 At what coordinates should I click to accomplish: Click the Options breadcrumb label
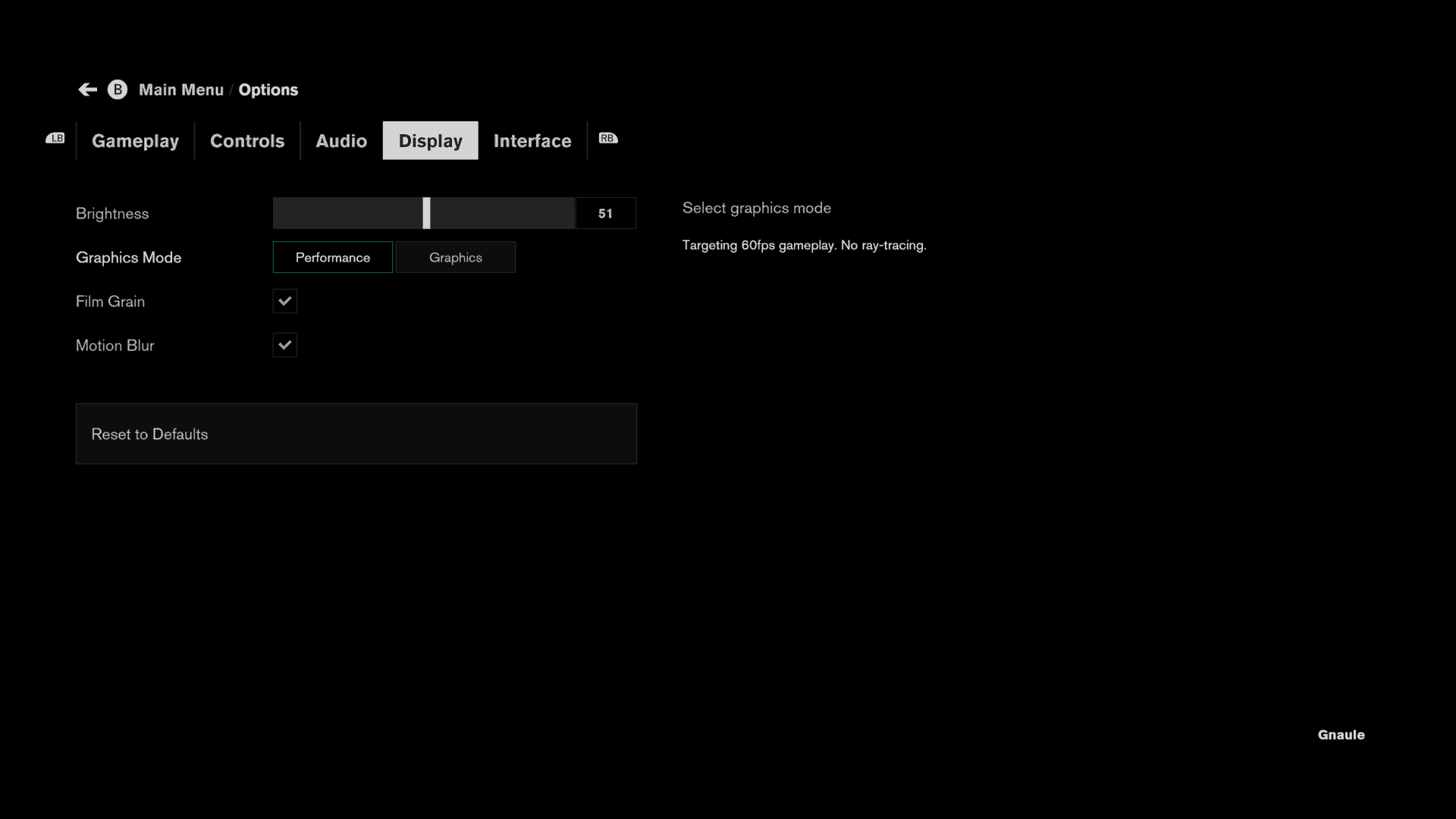coord(268,89)
